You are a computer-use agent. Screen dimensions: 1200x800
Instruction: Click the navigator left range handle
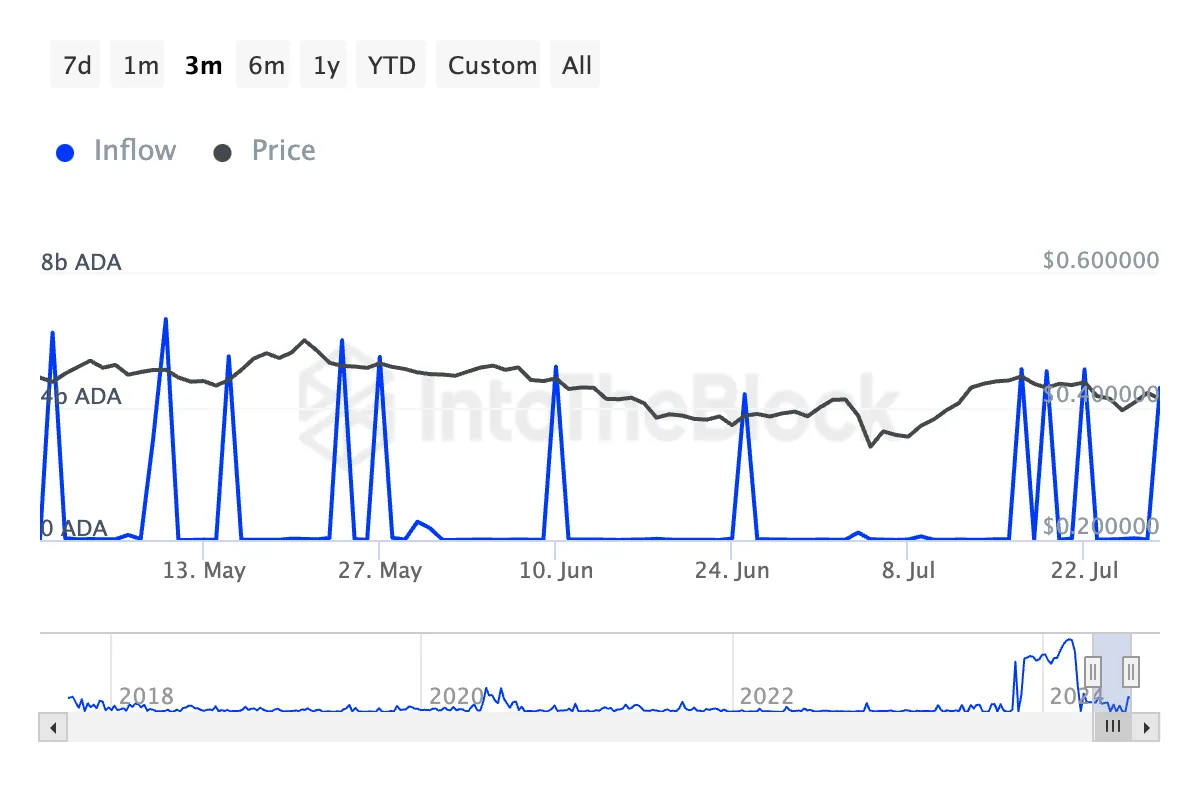pyautogui.click(x=1093, y=669)
